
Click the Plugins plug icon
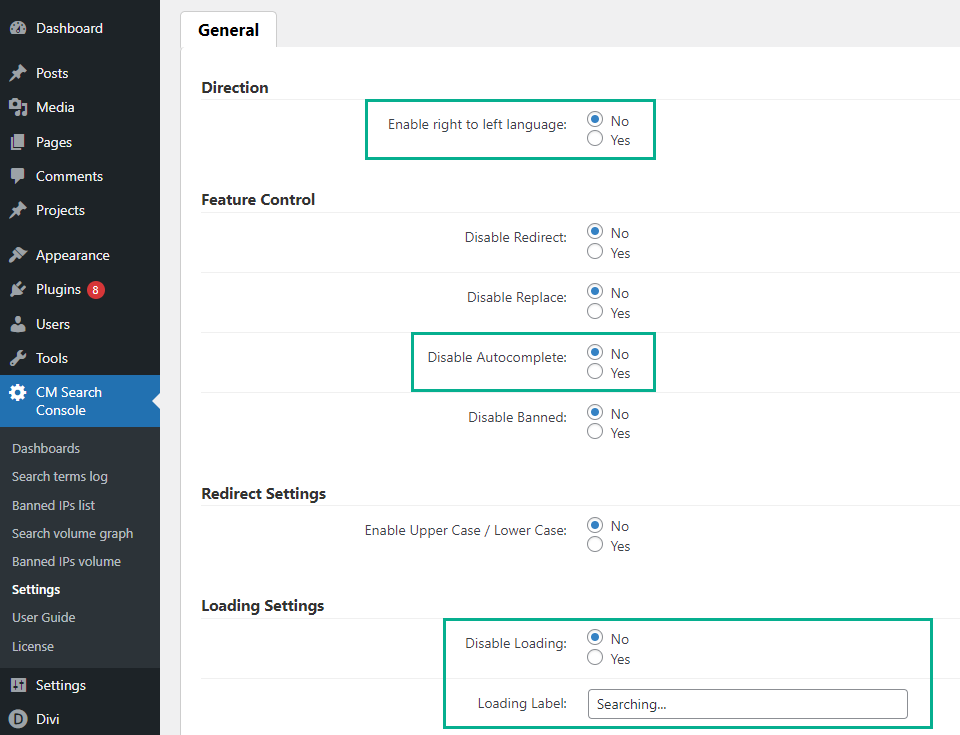click(x=18, y=289)
